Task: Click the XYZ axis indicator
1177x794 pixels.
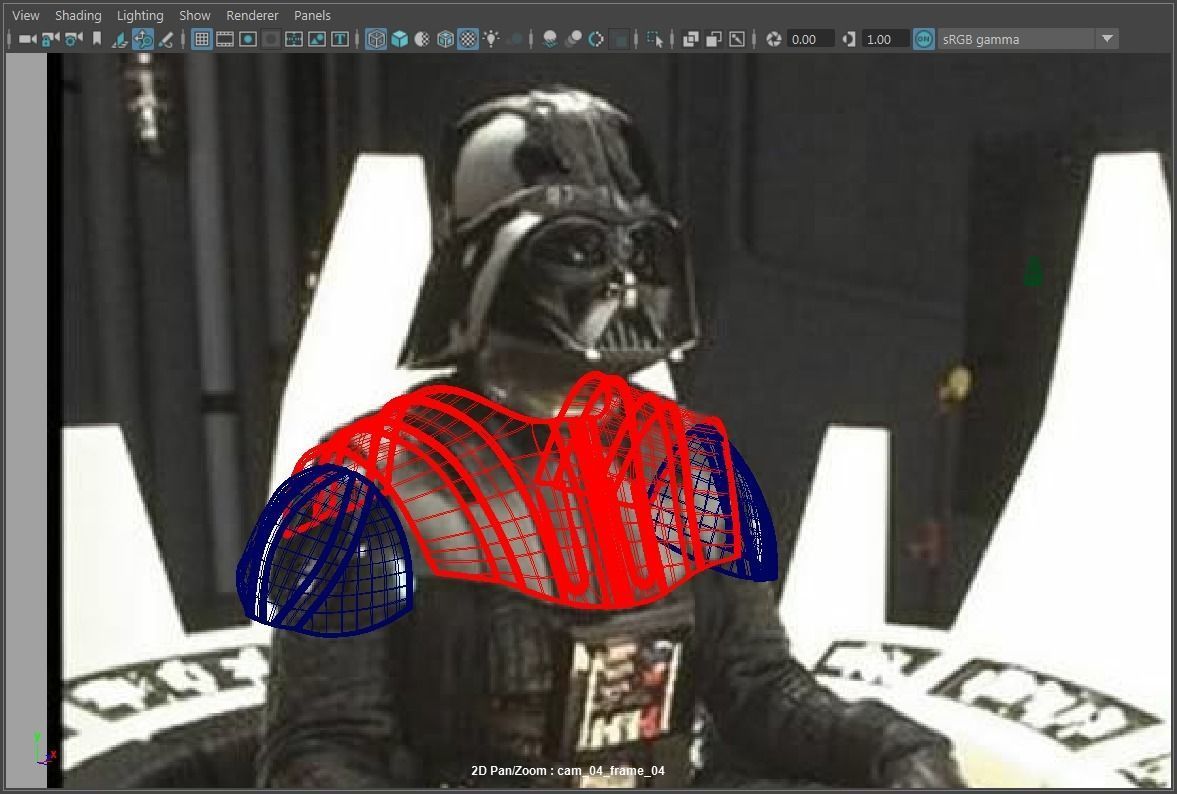Action: click(44, 750)
